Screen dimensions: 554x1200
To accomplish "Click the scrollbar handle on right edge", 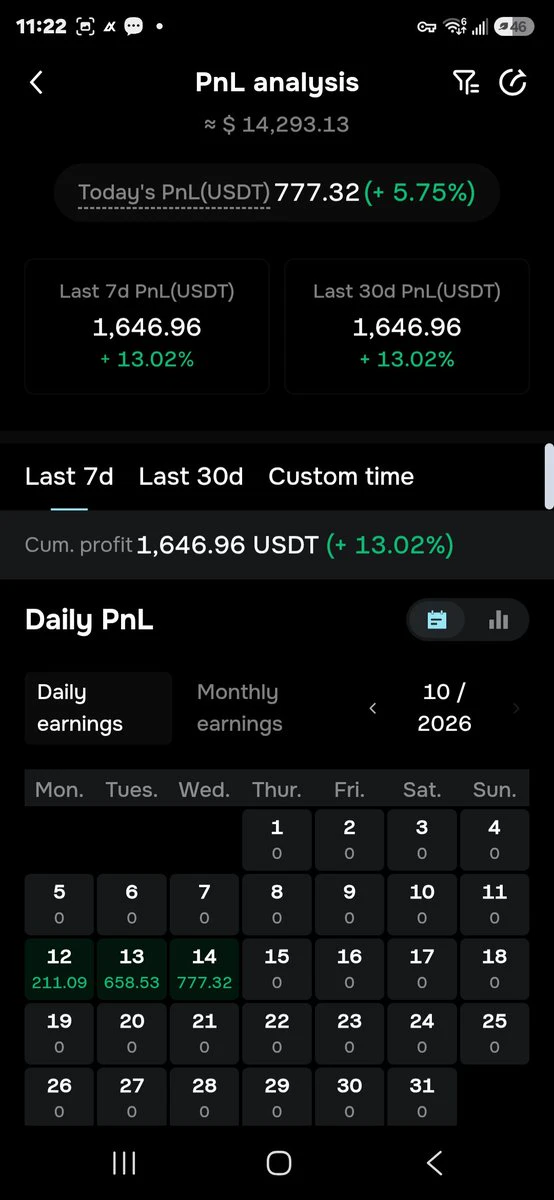I will [548, 477].
